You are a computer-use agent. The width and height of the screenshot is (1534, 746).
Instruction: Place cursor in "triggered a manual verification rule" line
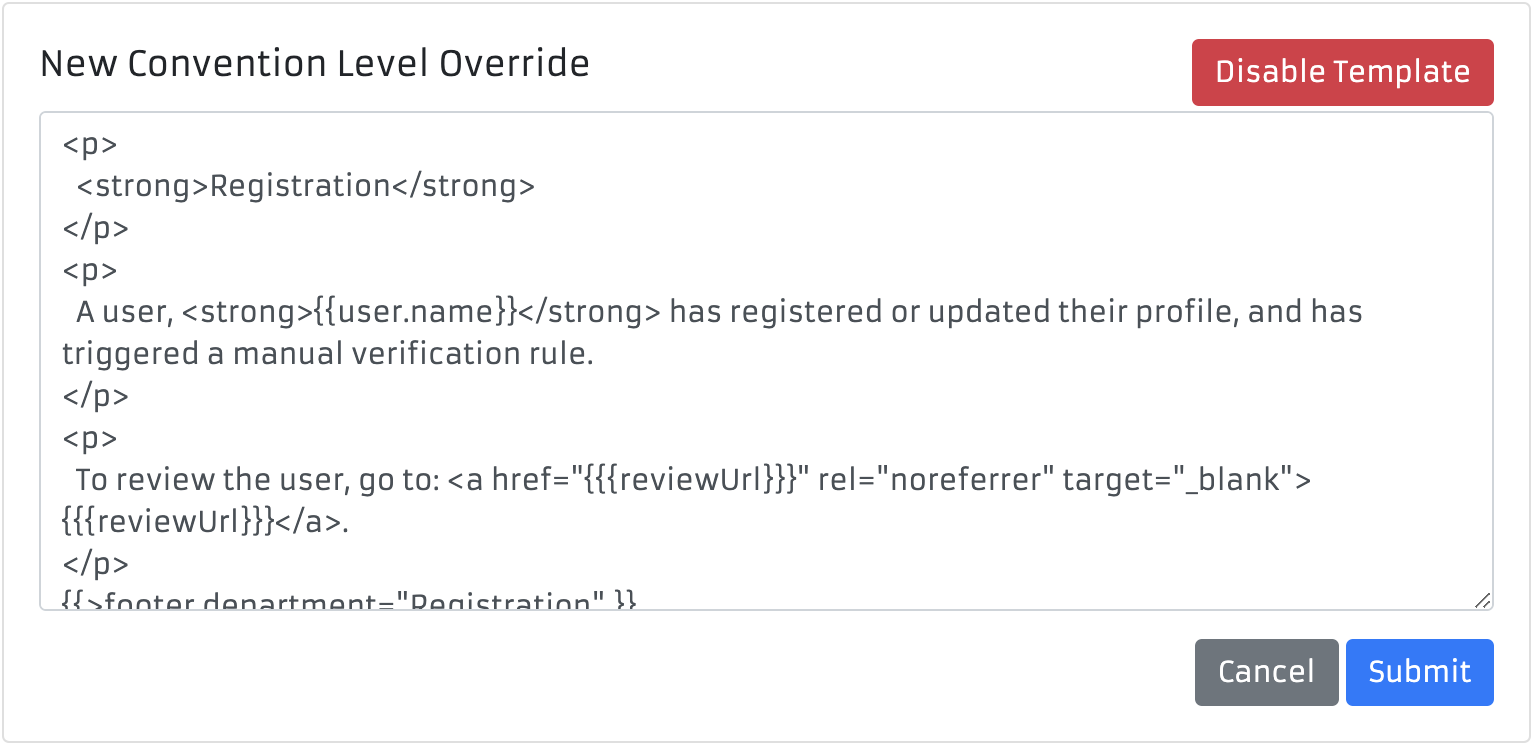pyautogui.click(x=328, y=354)
